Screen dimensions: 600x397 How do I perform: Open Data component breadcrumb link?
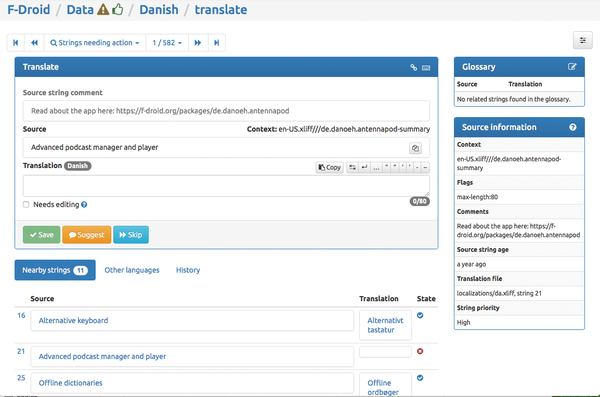click(80, 10)
